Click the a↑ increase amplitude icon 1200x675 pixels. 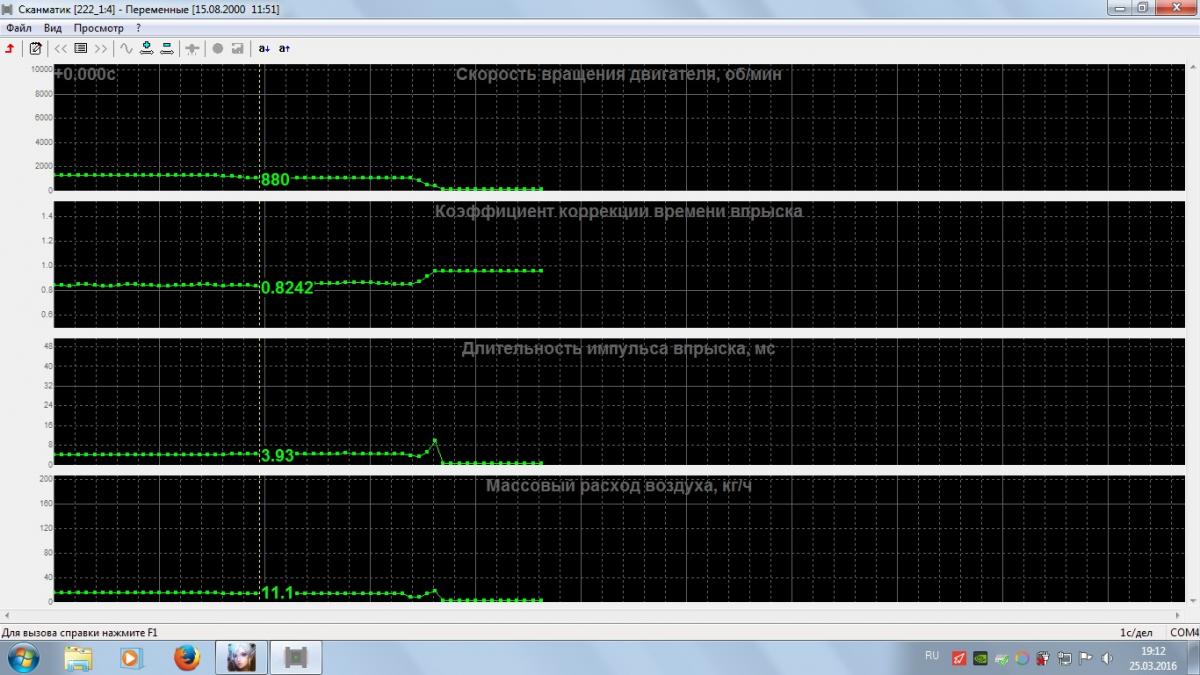[284, 48]
